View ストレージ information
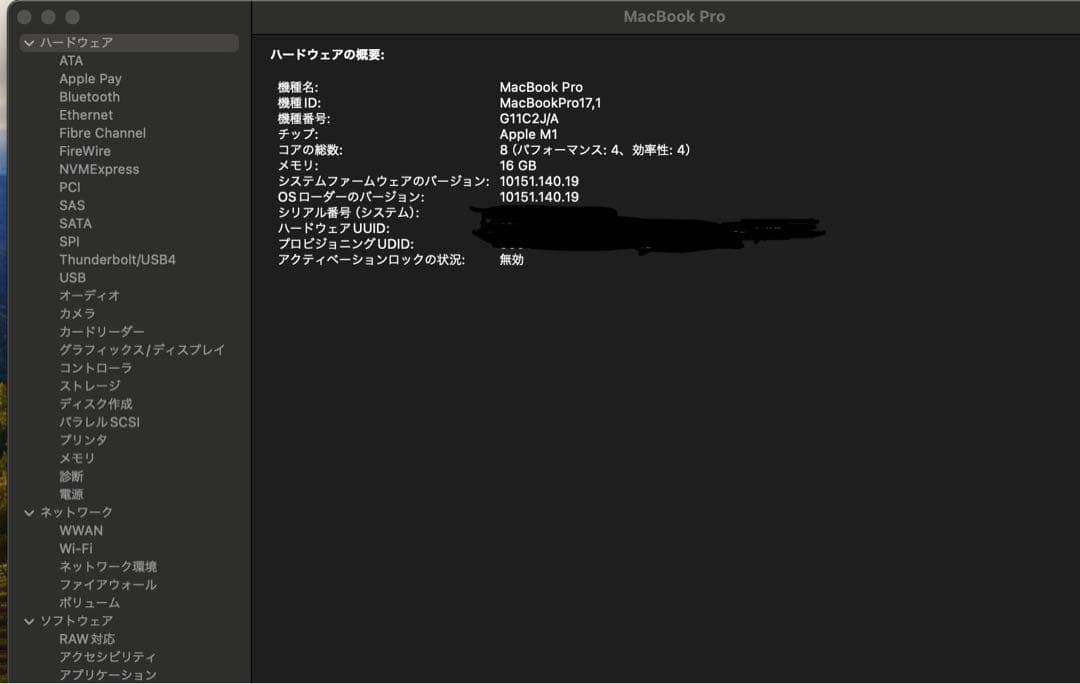The width and height of the screenshot is (1080, 684). point(86,385)
